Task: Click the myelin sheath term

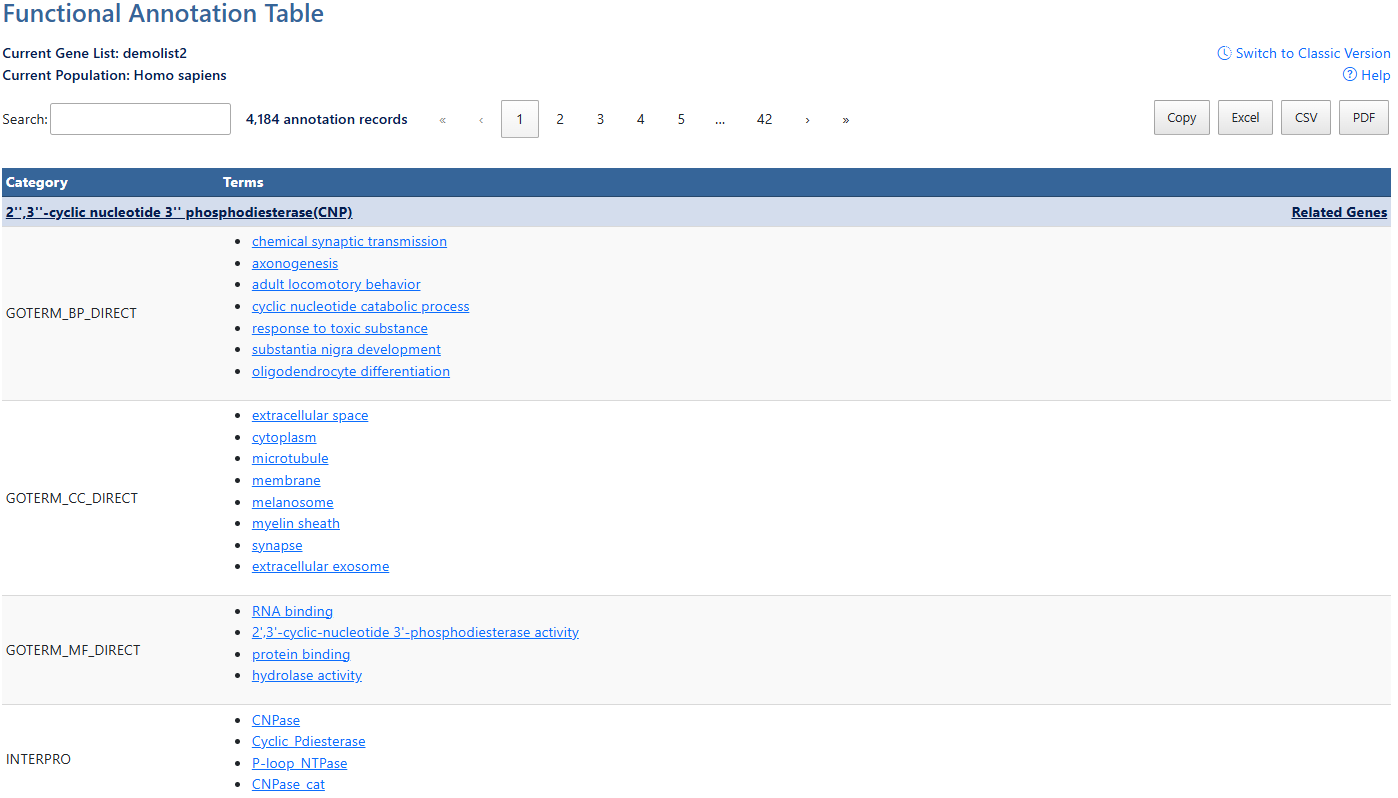Action: pyautogui.click(x=295, y=523)
